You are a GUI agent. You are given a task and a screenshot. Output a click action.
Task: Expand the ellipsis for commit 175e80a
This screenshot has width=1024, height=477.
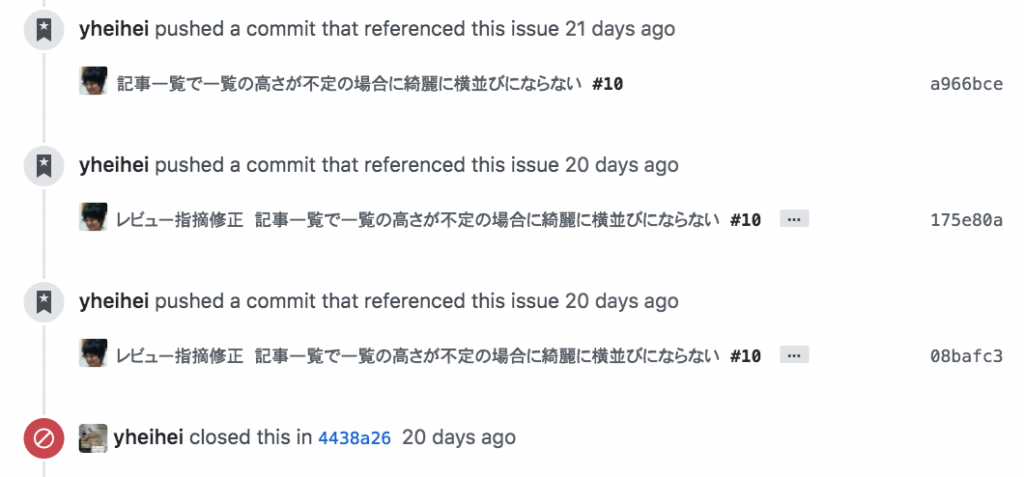click(794, 219)
